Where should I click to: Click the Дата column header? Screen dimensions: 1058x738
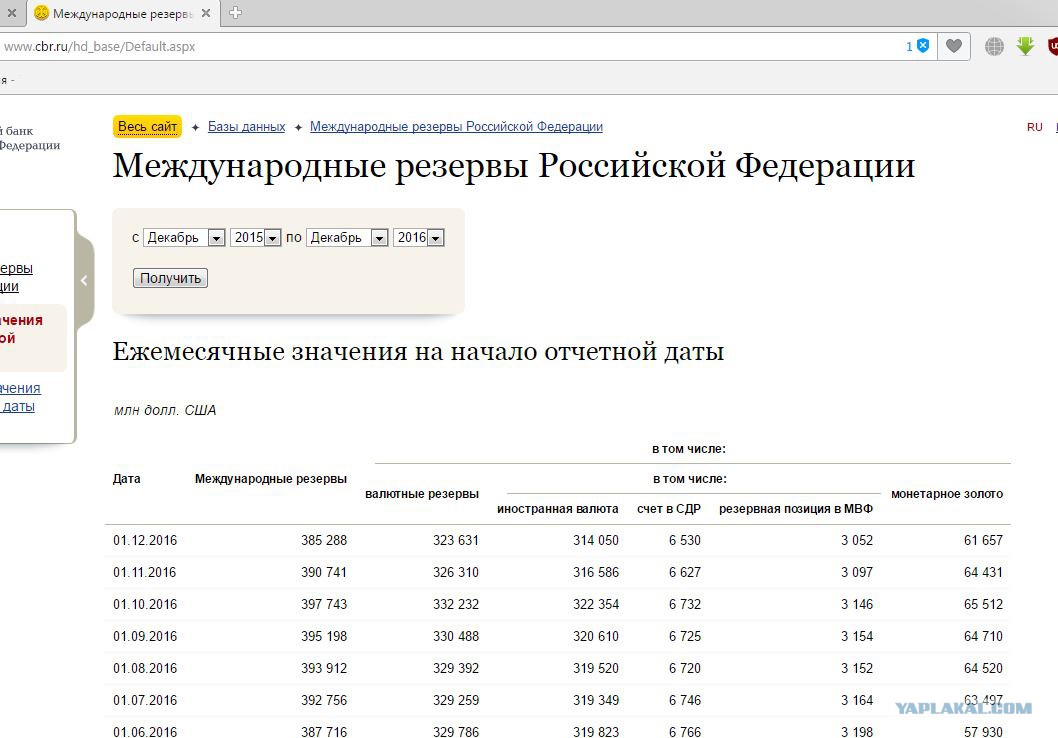point(127,479)
